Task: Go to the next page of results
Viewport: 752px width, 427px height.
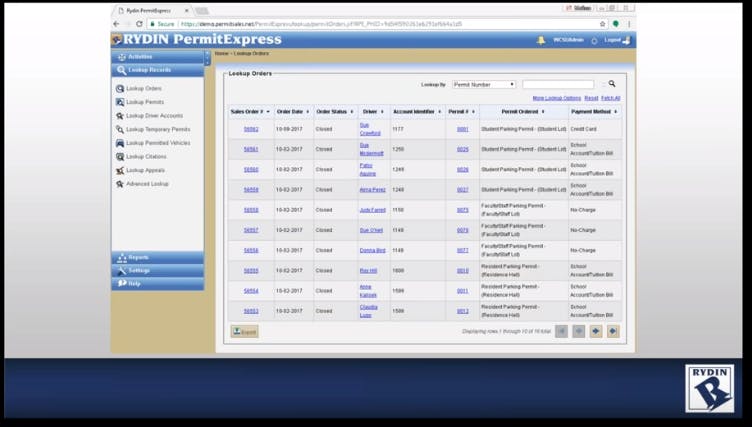Action: coord(596,331)
